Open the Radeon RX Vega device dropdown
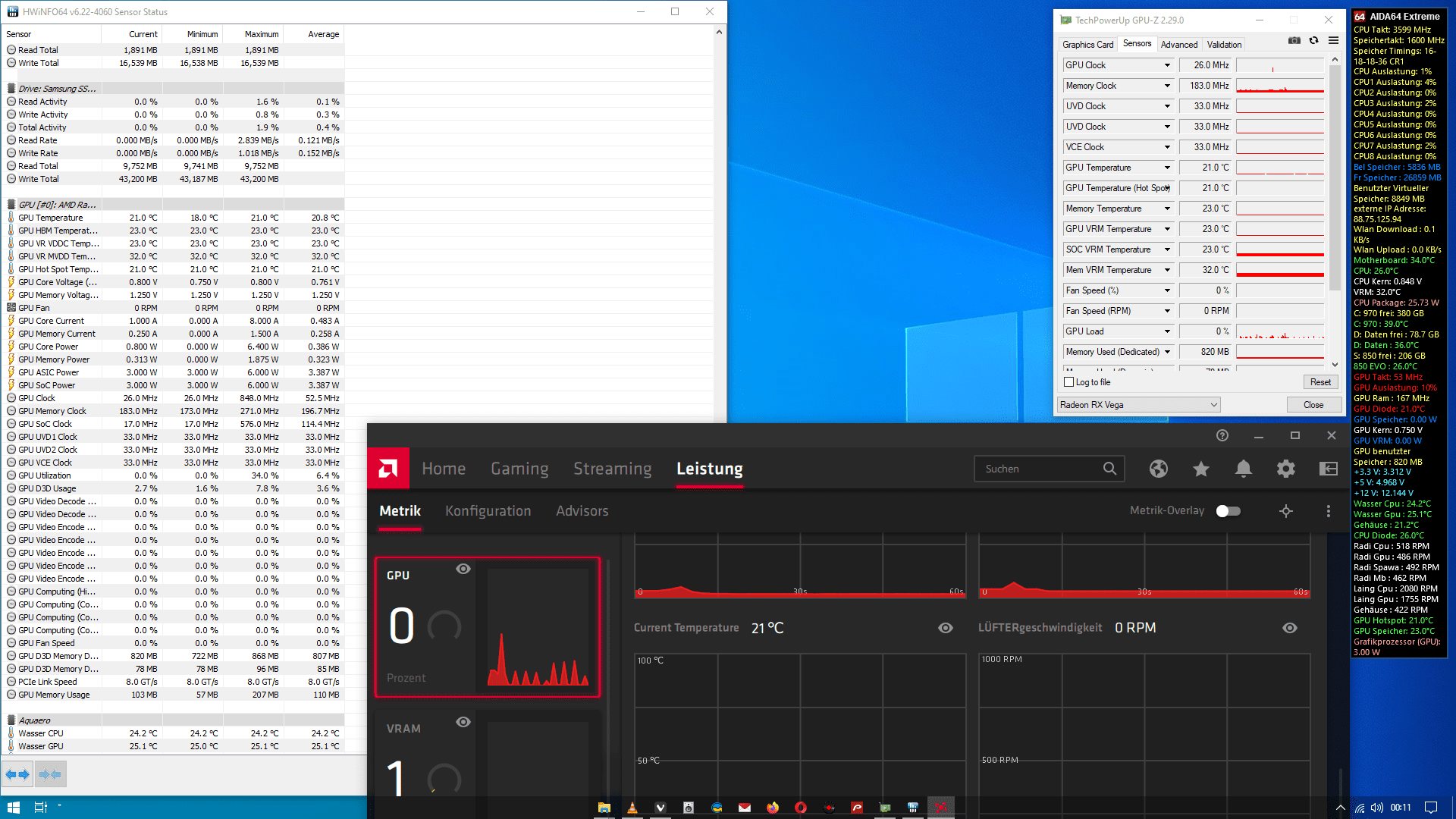This screenshot has height=819, width=1456. [x=1138, y=405]
